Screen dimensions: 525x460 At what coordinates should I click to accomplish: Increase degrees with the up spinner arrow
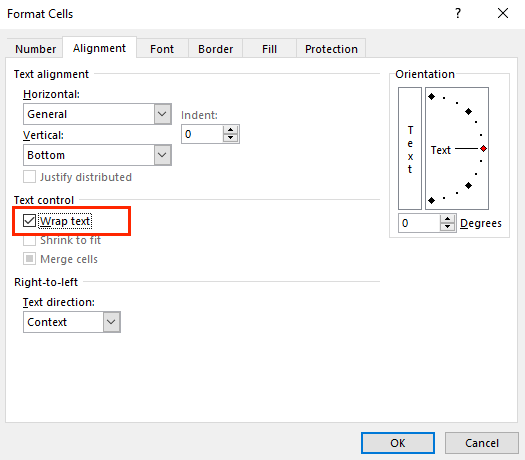click(447, 219)
